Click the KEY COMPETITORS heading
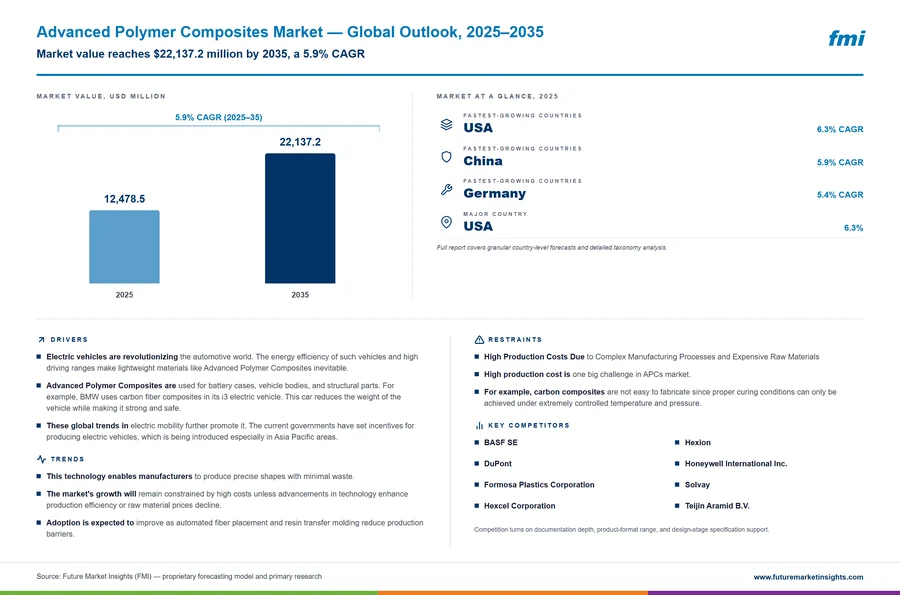 pyautogui.click(x=529, y=425)
